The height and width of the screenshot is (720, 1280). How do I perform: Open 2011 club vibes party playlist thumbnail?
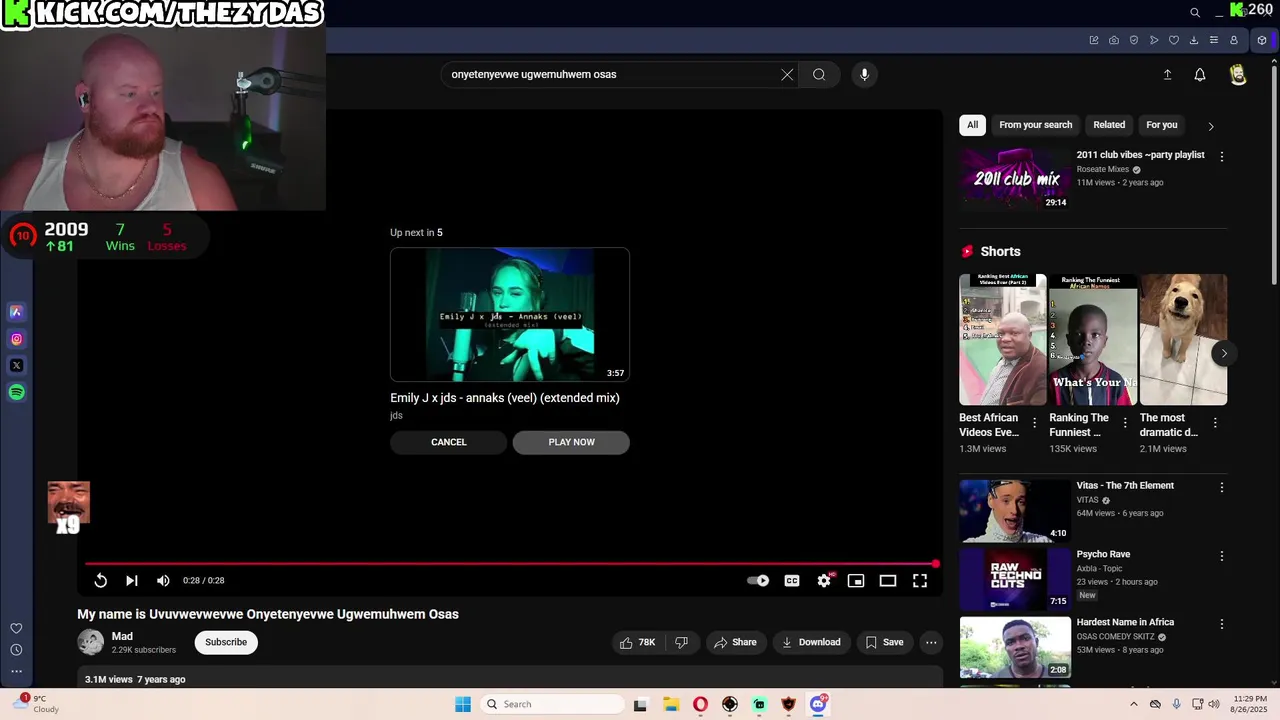click(1015, 179)
